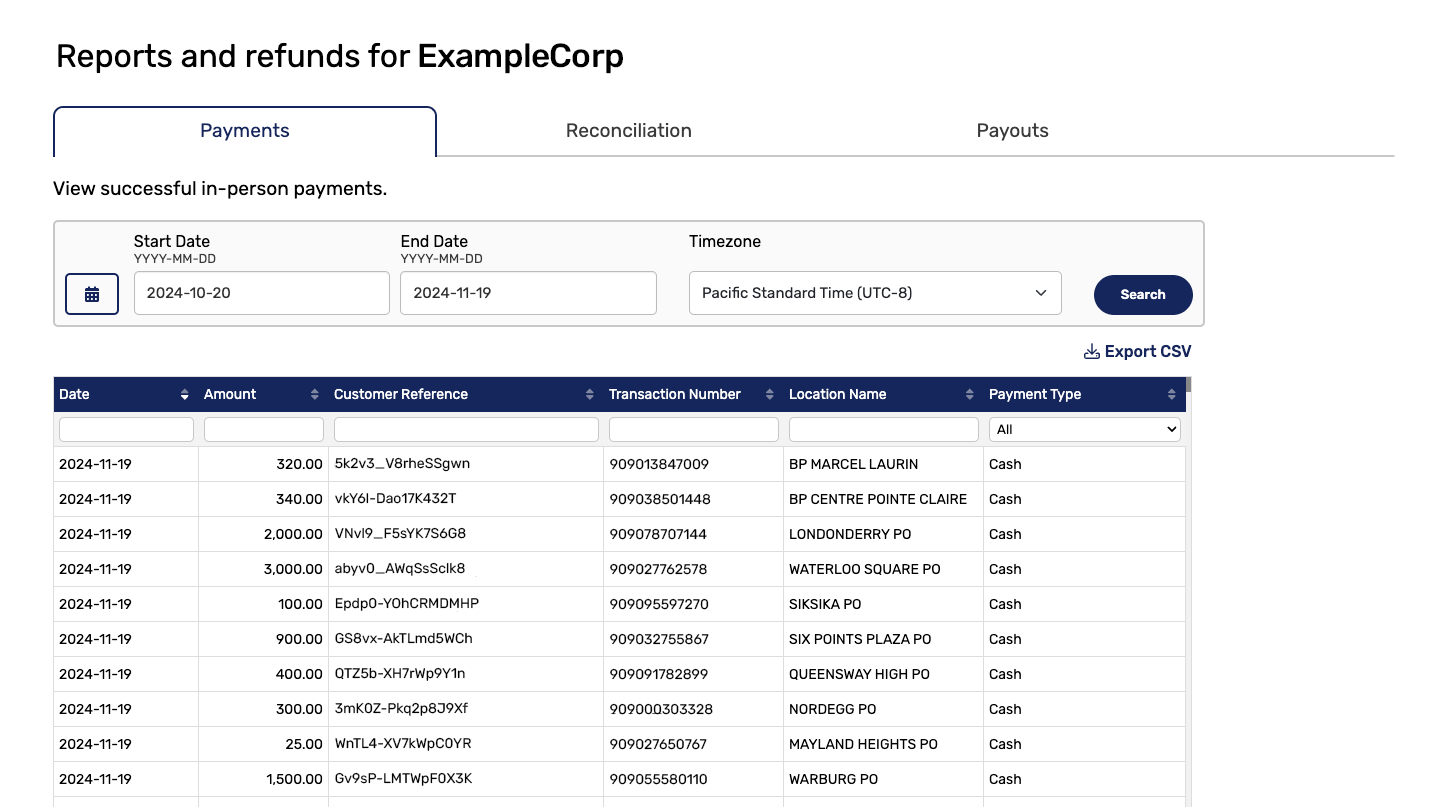Sort by Customer Reference column
Image resolution: width=1446 pixels, height=807 pixels.
point(589,394)
